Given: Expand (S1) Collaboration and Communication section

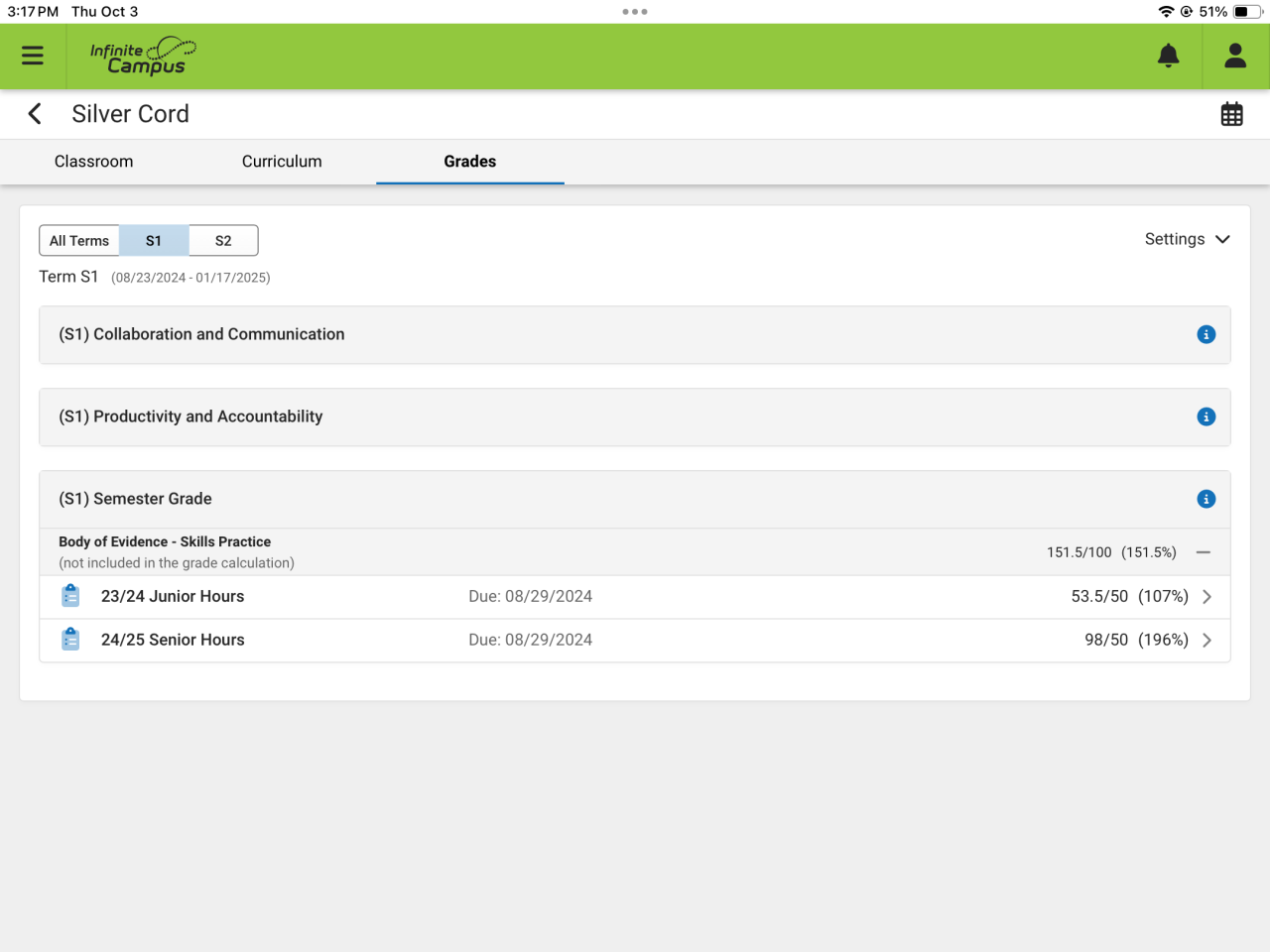Looking at the screenshot, I should pos(635,335).
